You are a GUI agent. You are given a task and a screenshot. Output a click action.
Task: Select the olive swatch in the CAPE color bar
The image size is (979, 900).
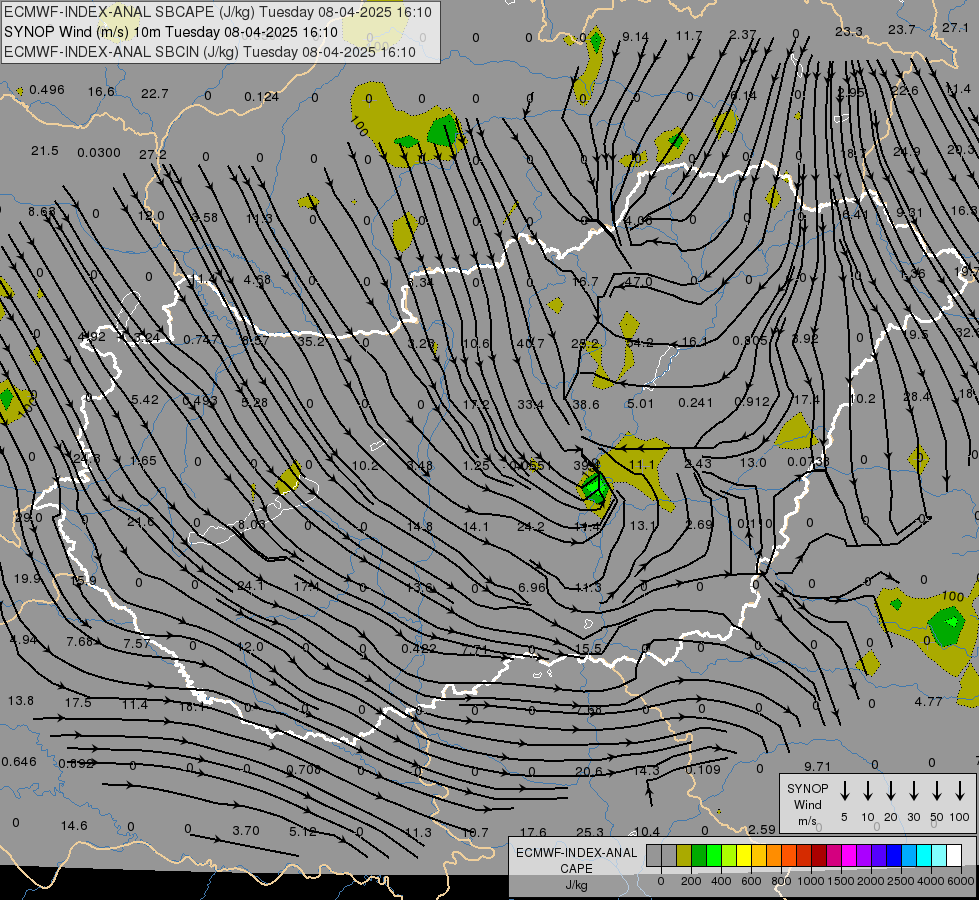[684, 856]
